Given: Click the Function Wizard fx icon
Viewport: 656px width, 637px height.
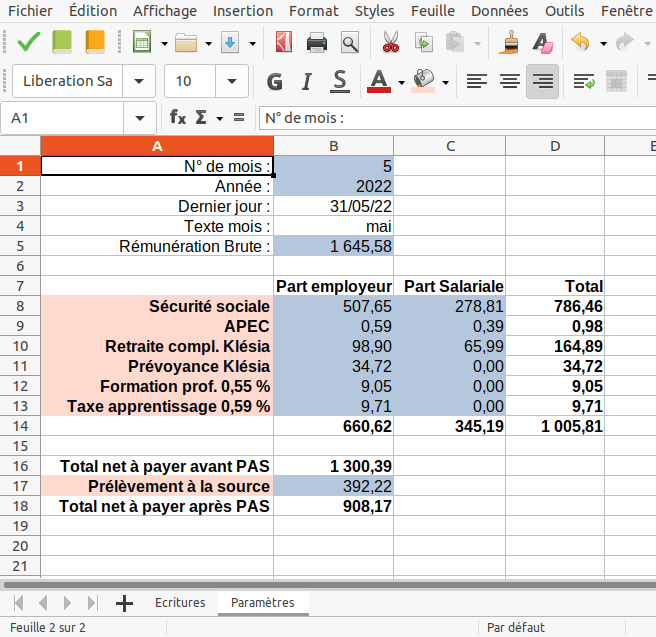Looking at the screenshot, I should tap(178, 118).
